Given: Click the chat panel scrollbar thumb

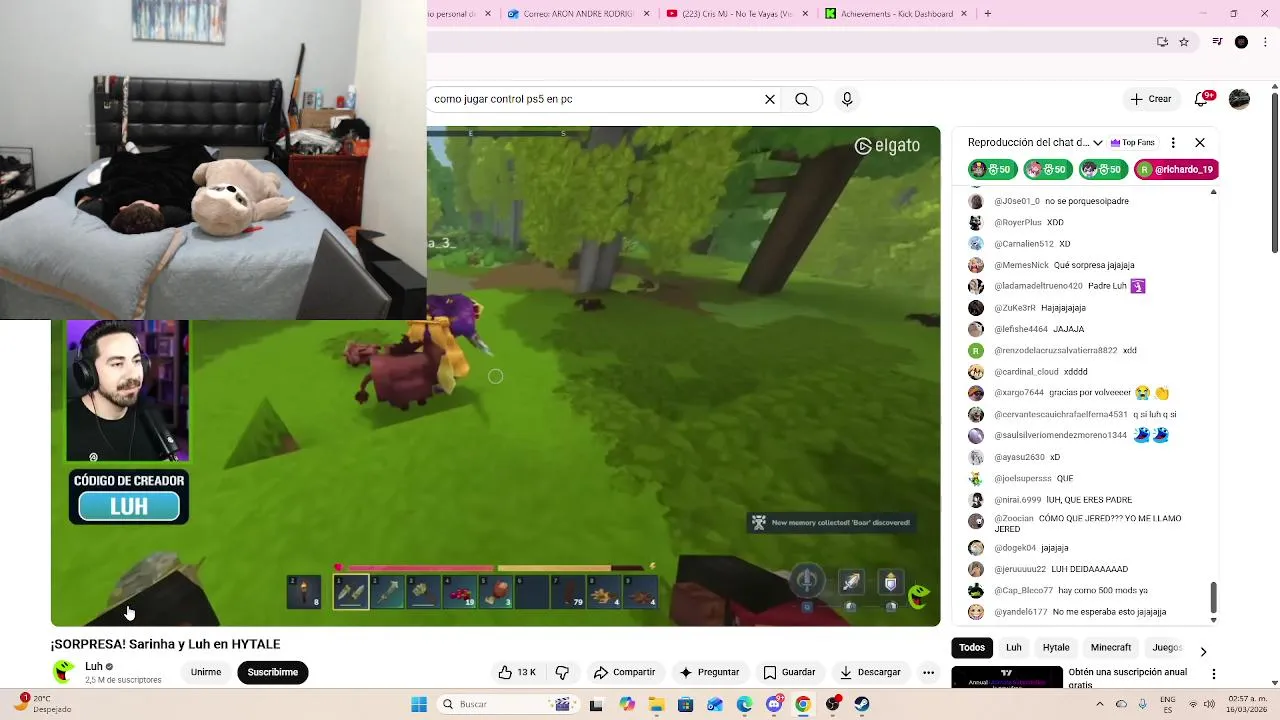Looking at the screenshot, I should (1213, 597).
